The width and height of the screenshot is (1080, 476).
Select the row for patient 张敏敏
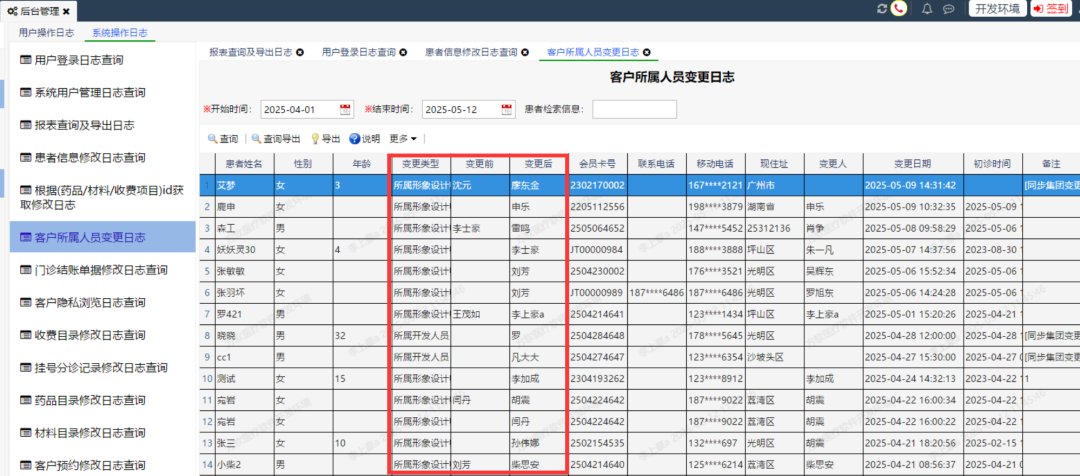[x=639, y=271]
